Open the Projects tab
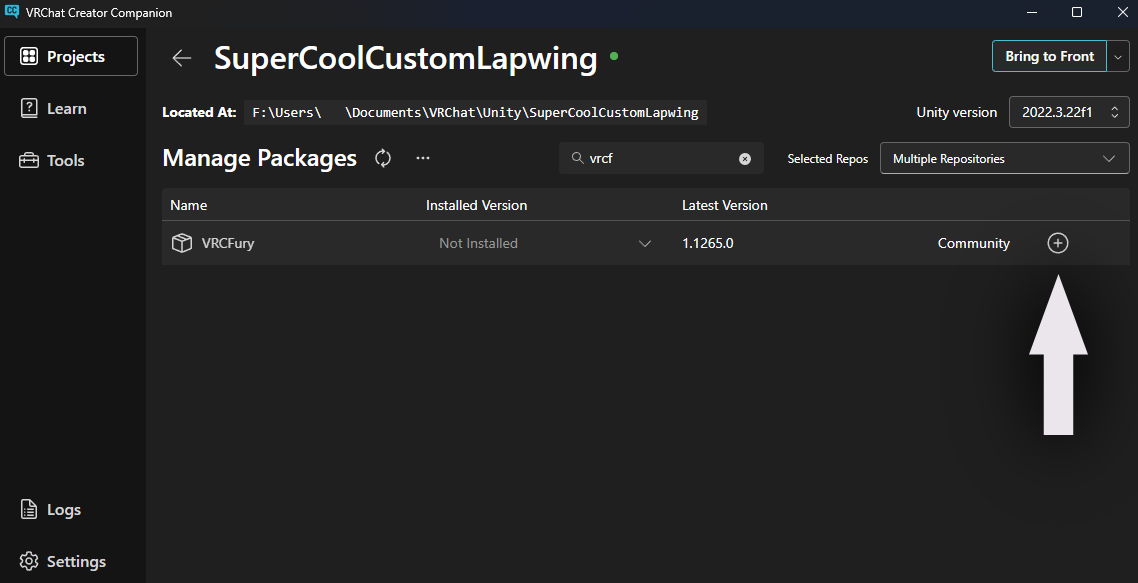 pos(71,57)
